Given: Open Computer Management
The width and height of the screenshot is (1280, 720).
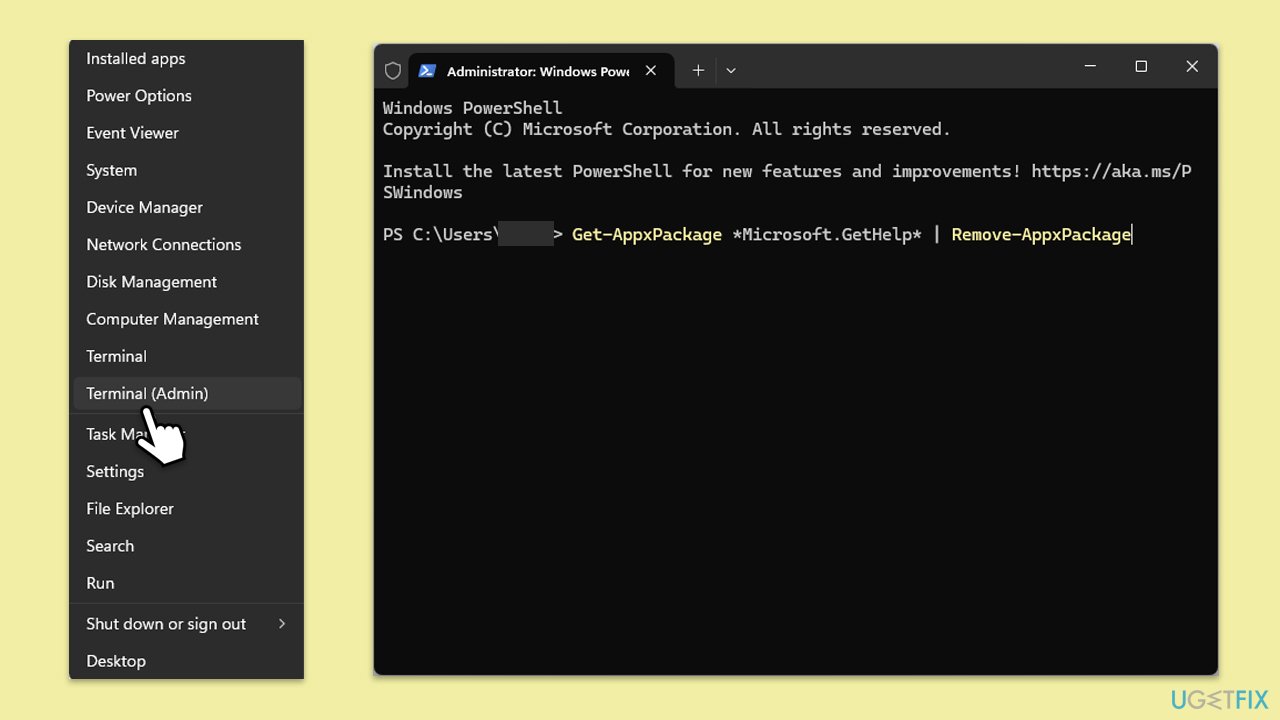Looking at the screenshot, I should (x=187, y=319).
